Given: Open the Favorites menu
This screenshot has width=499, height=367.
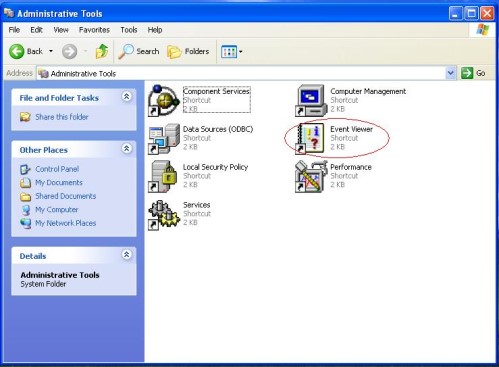Looking at the screenshot, I should [x=94, y=30].
